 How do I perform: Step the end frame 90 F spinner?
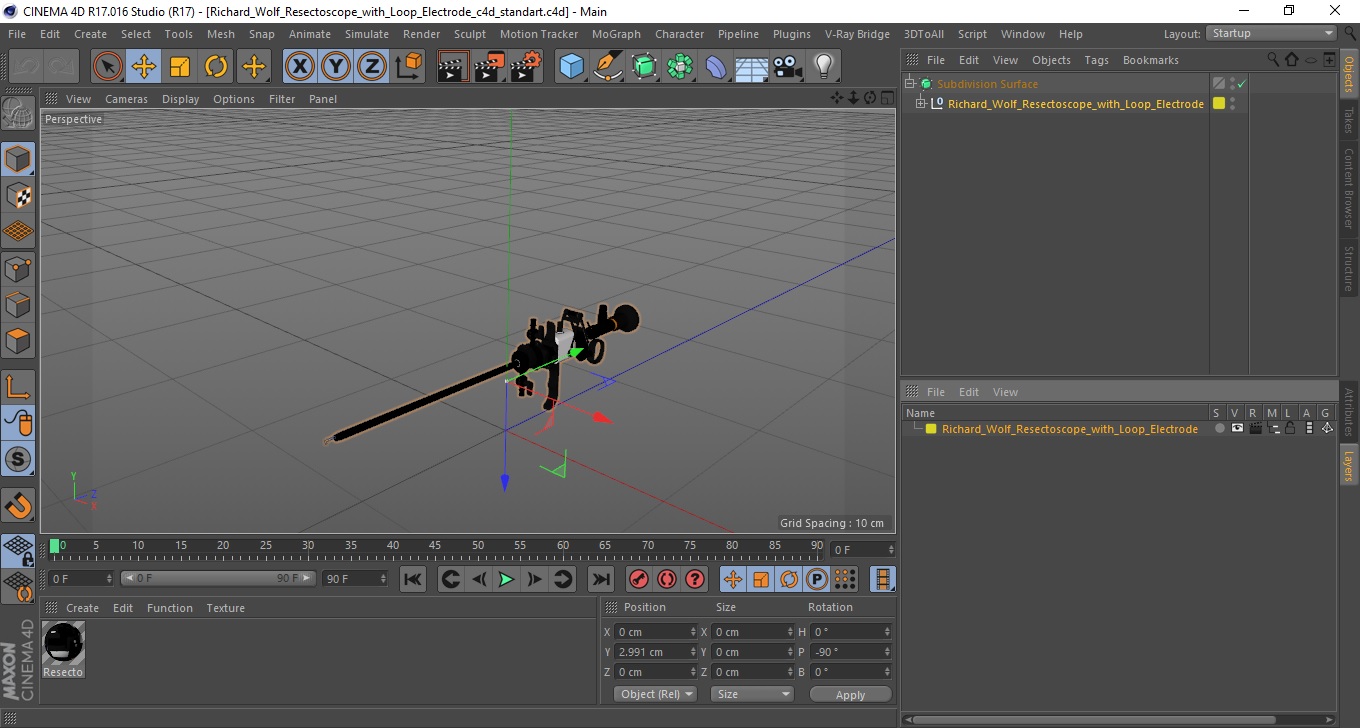(x=383, y=578)
